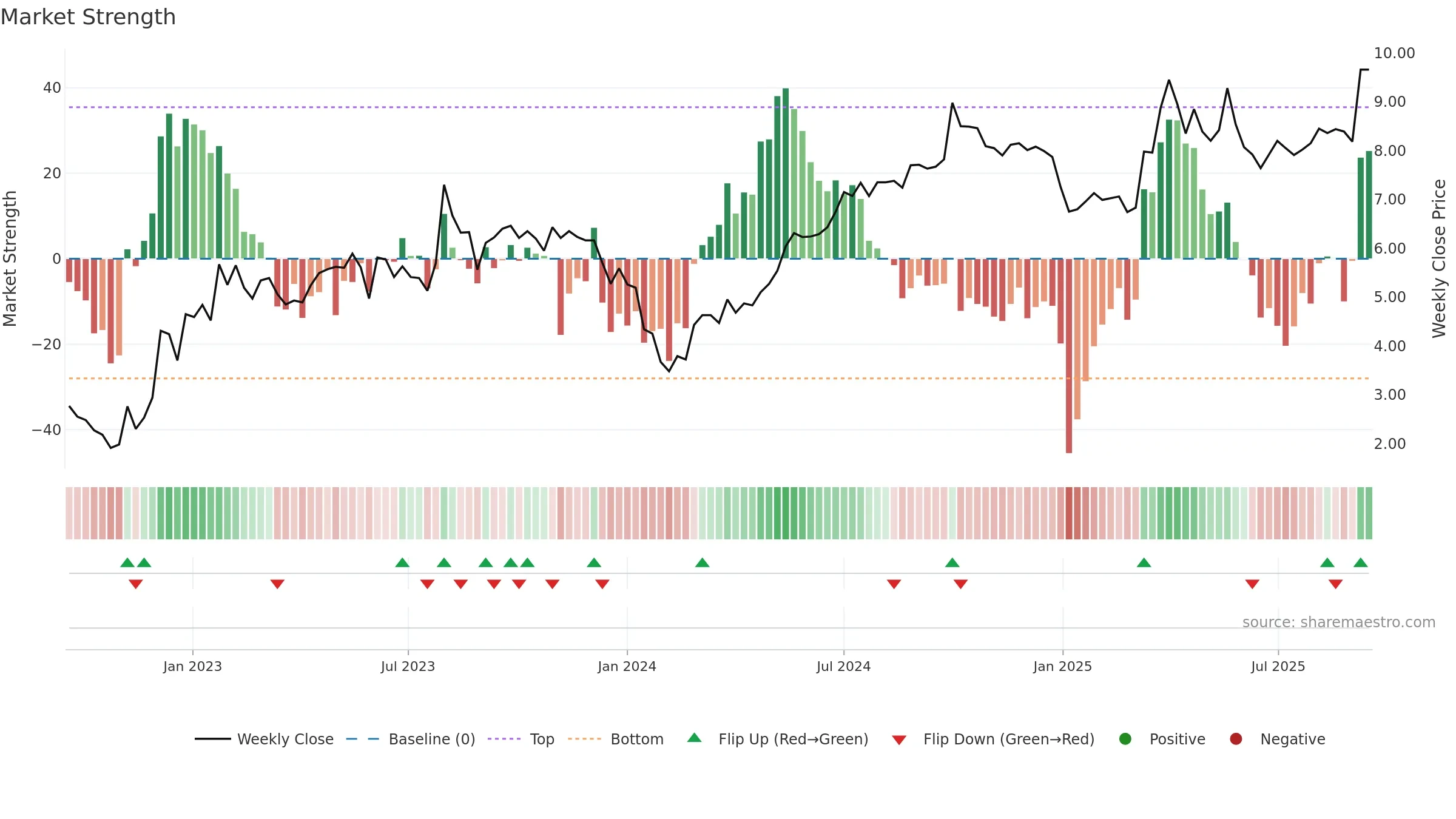Toggle the Flip Up (Red→Green) legend label
The height and width of the screenshot is (819, 1456).
pyautogui.click(x=794, y=740)
